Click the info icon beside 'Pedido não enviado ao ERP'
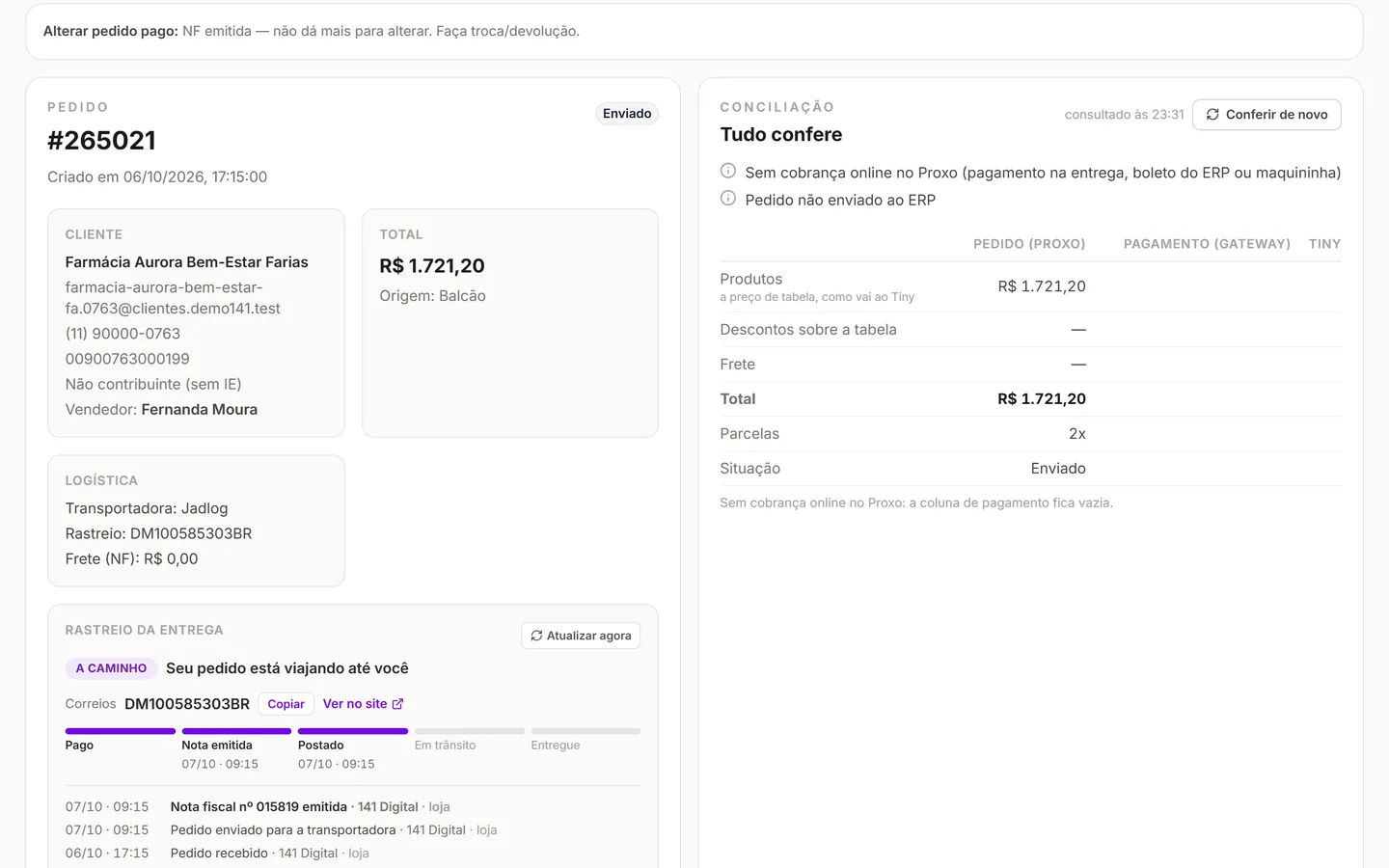The height and width of the screenshot is (868, 1389). pyautogui.click(x=728, y=199)
